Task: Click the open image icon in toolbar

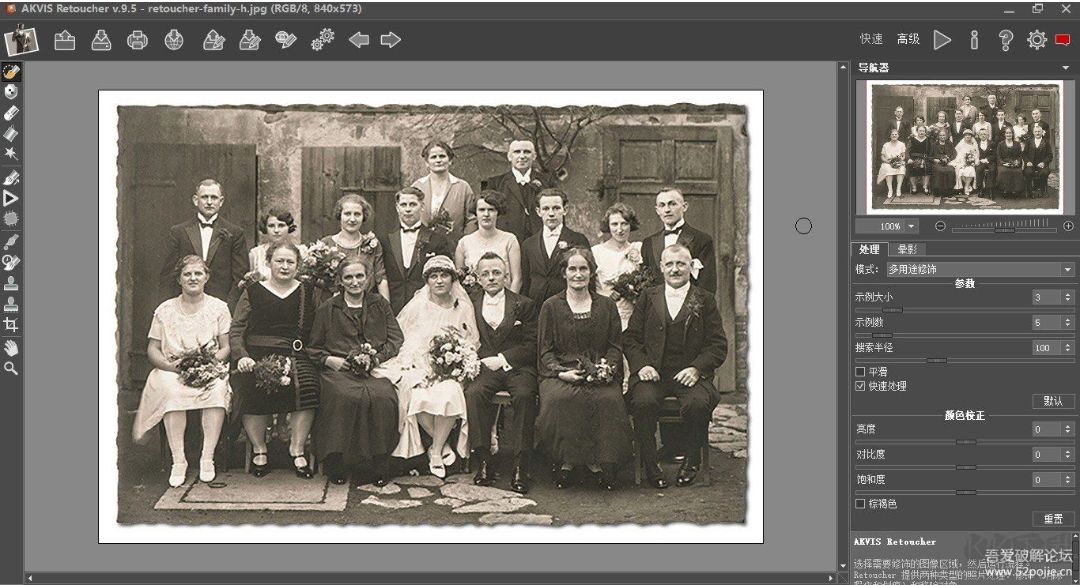Action: pyautogui.click(x=65, y=40)
